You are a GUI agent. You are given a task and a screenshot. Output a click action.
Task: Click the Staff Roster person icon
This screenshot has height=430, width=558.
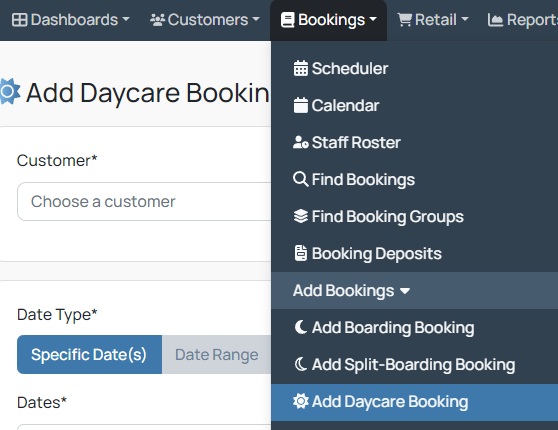pos(301,142)
